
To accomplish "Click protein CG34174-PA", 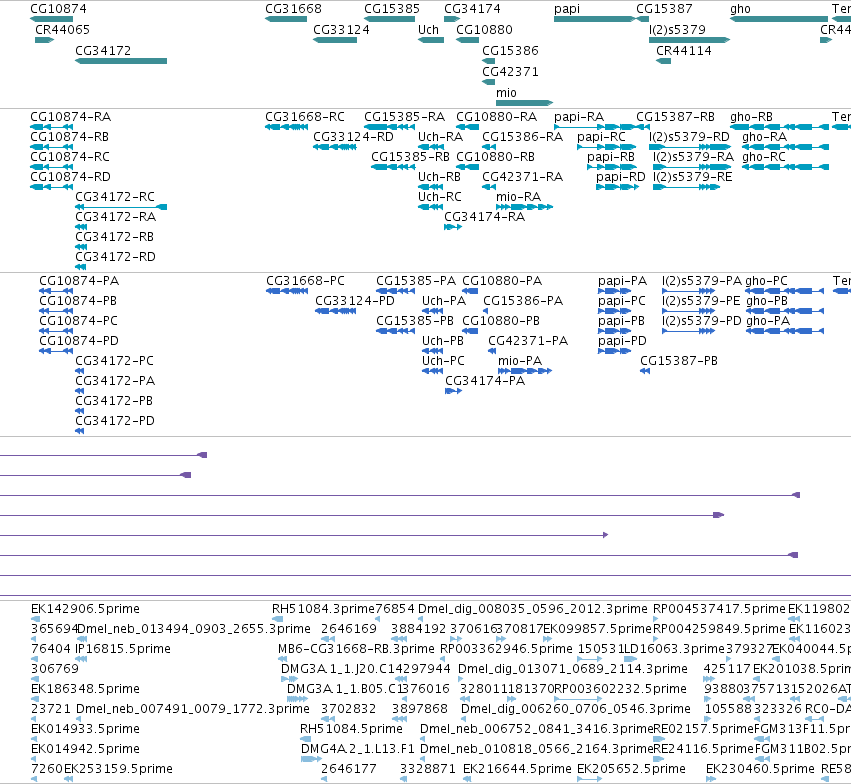I will [x=485, y=381].
